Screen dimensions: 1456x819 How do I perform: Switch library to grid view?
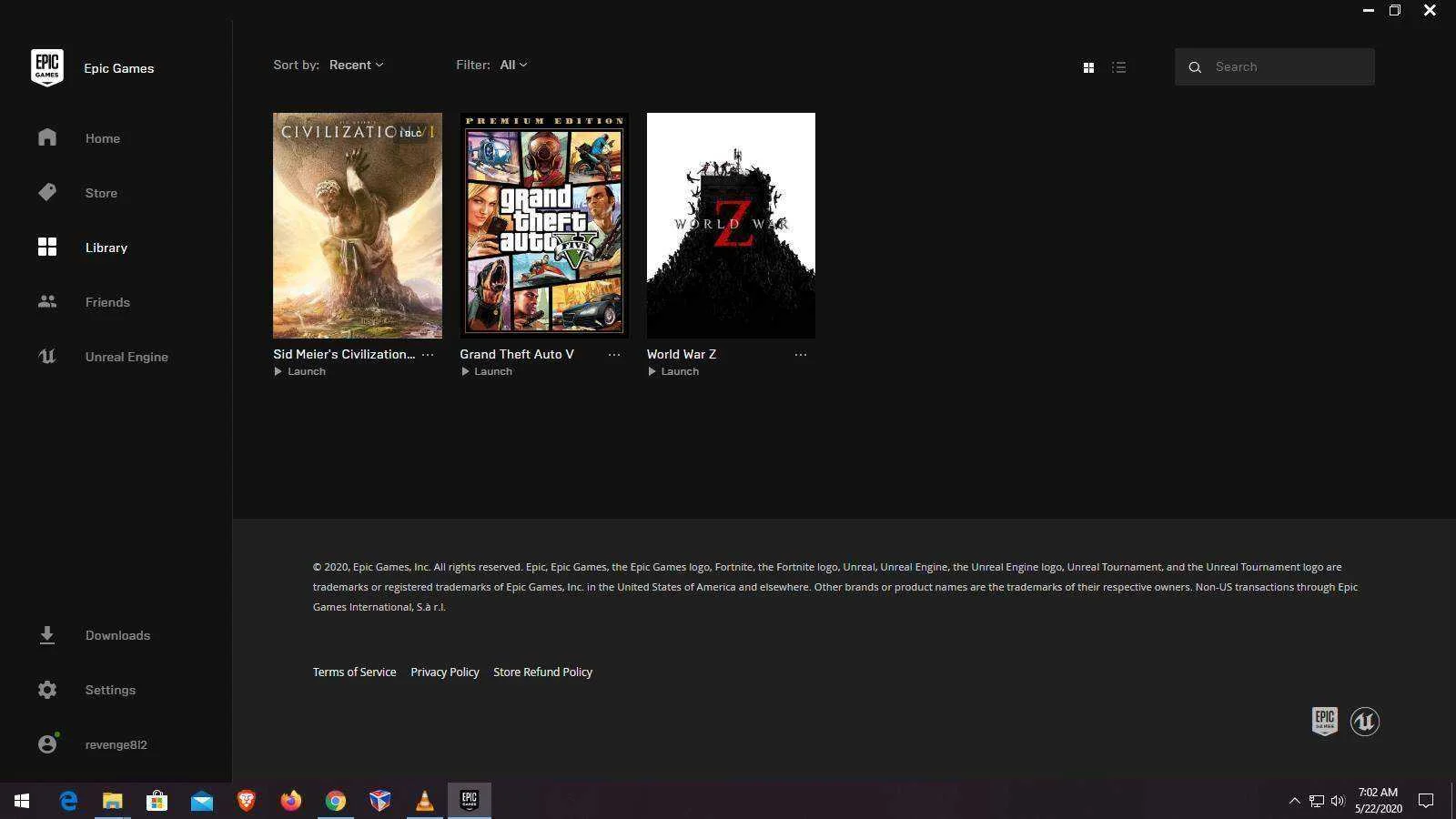pos(1088,67)
